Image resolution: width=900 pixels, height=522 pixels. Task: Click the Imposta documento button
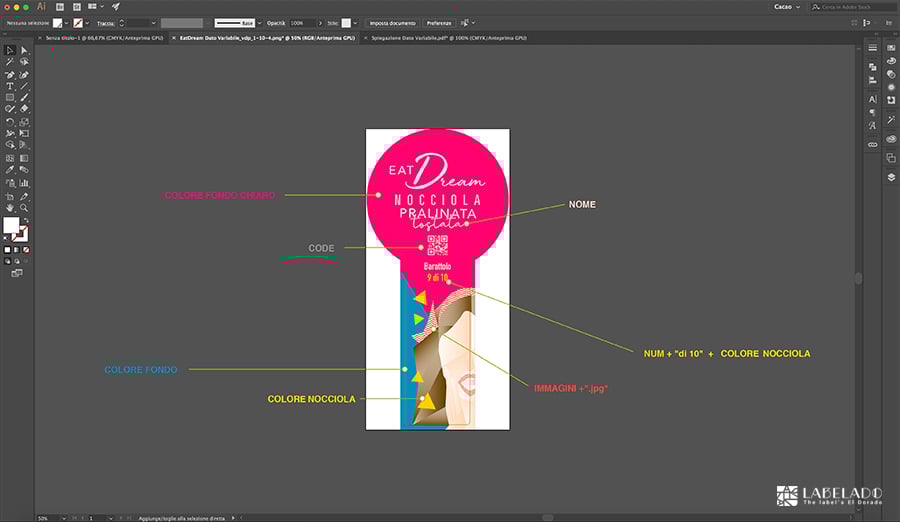click(x=393, y=24)
